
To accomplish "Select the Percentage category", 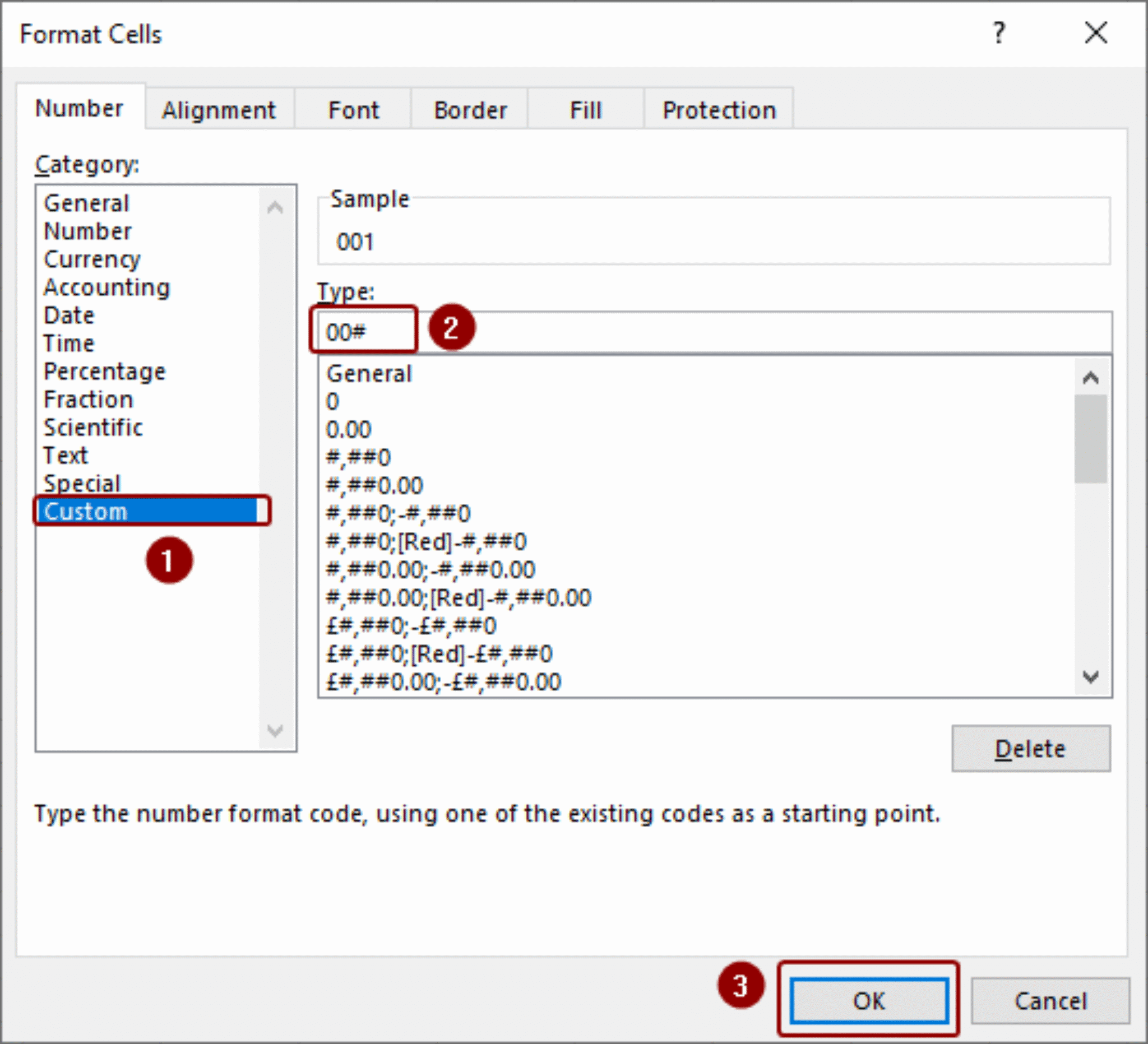I will 105,371.
